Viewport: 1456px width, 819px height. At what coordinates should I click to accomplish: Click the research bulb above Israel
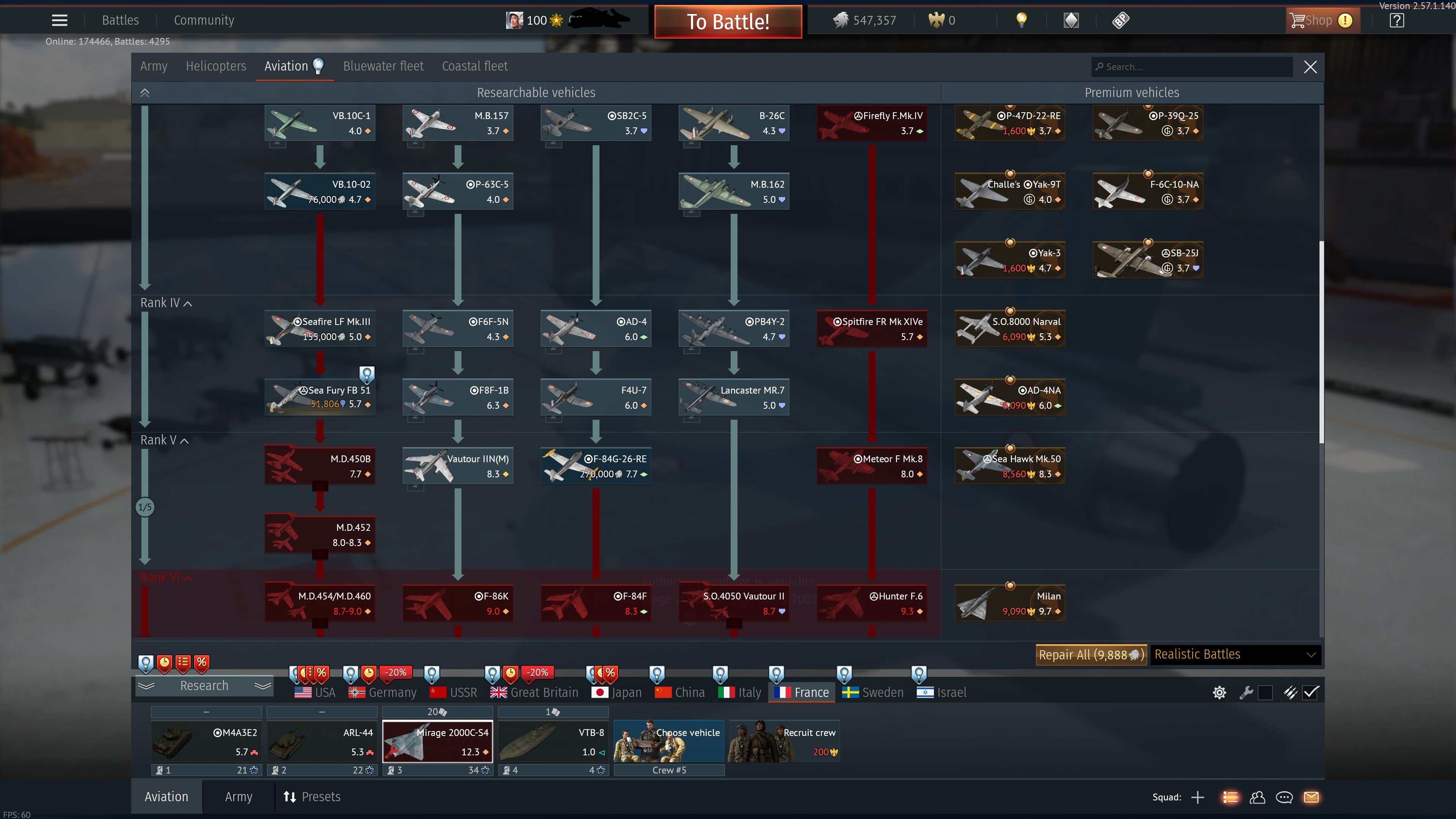pyautogui.click(x=918, y=674)
